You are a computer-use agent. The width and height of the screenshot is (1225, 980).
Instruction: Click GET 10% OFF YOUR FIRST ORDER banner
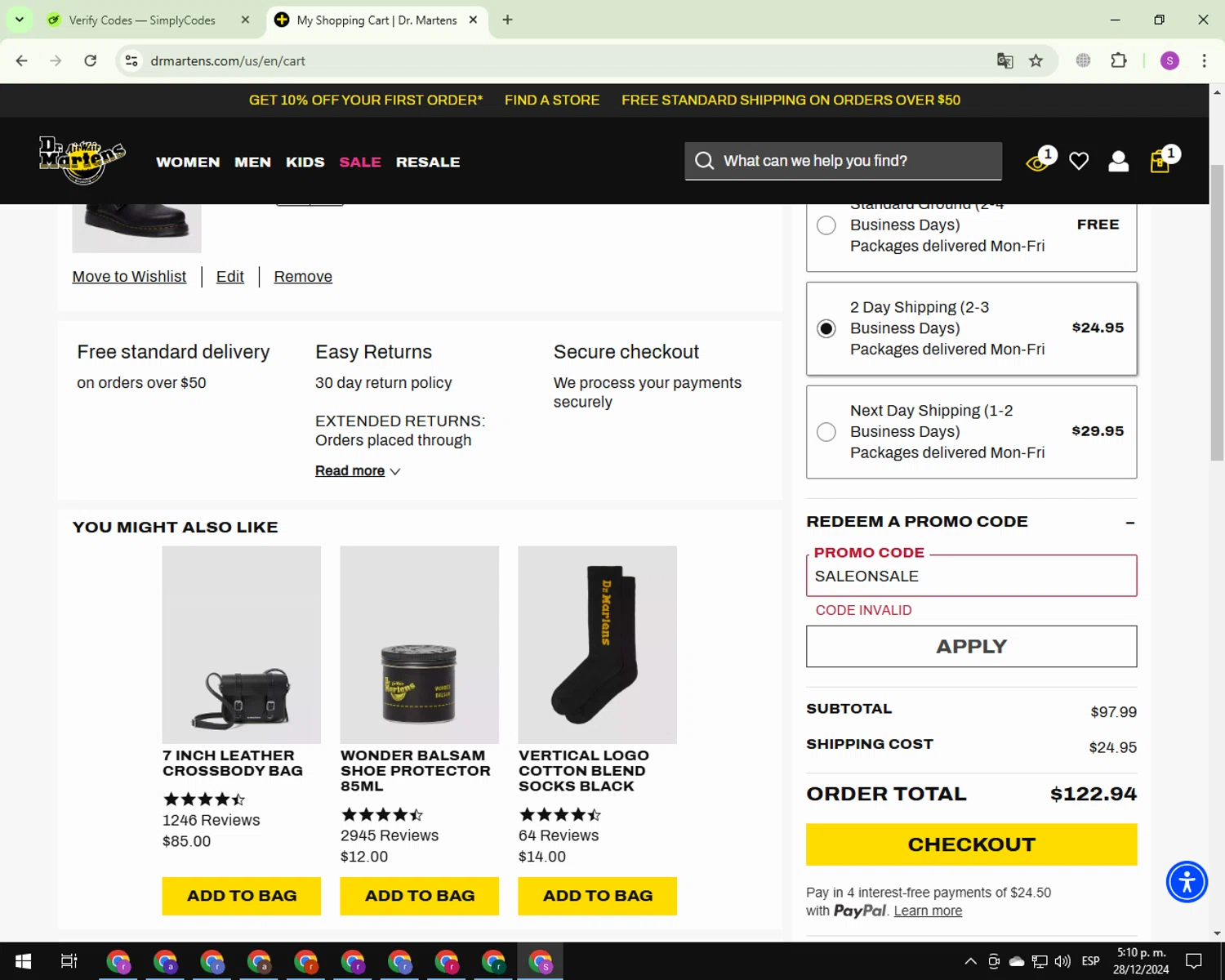tap(366, 100)
